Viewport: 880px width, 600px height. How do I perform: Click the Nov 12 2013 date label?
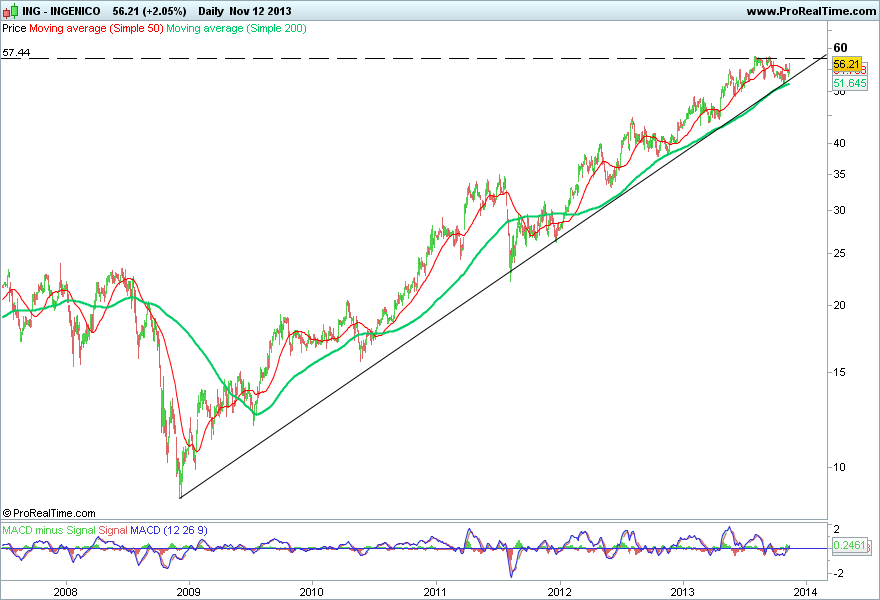pyautogui.click(x=260, y=11)
